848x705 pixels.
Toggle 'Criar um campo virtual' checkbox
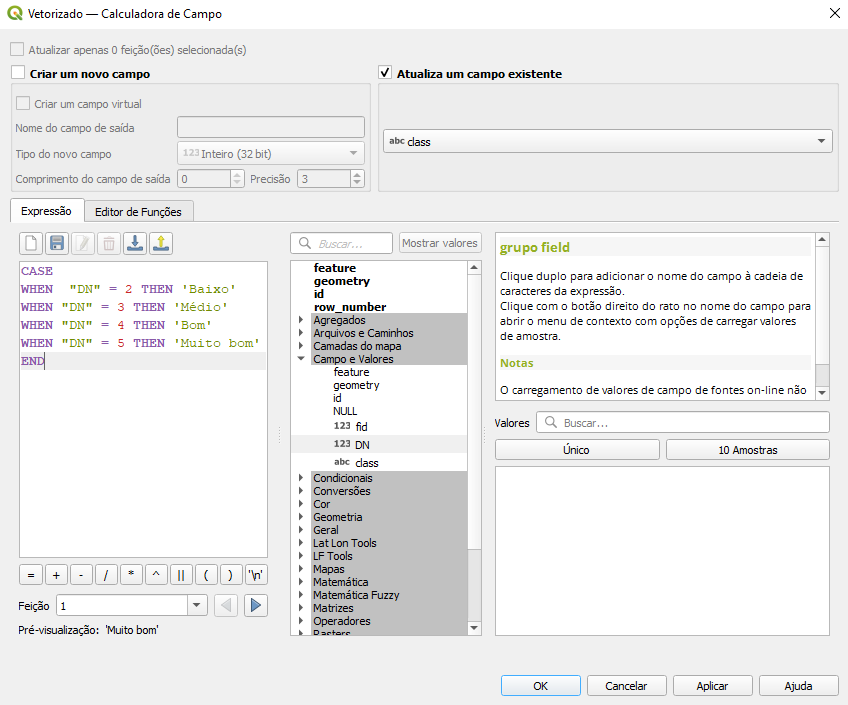pyautogui.click(x=23, y=103)
